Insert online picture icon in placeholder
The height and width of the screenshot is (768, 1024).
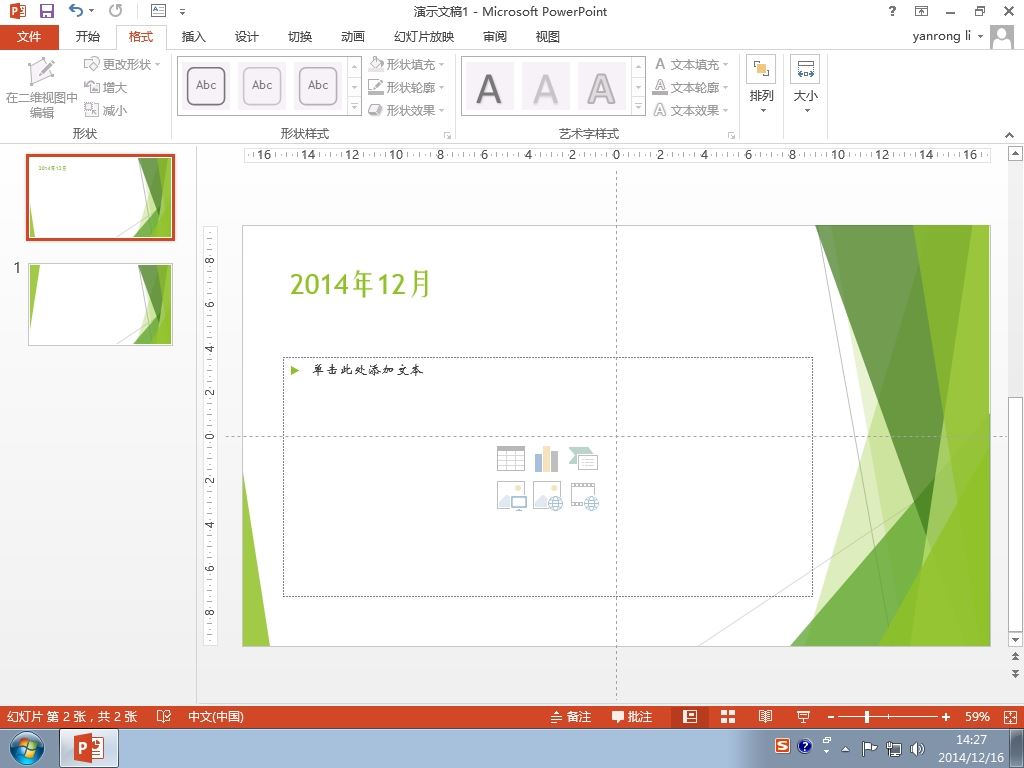coord(547,496)
